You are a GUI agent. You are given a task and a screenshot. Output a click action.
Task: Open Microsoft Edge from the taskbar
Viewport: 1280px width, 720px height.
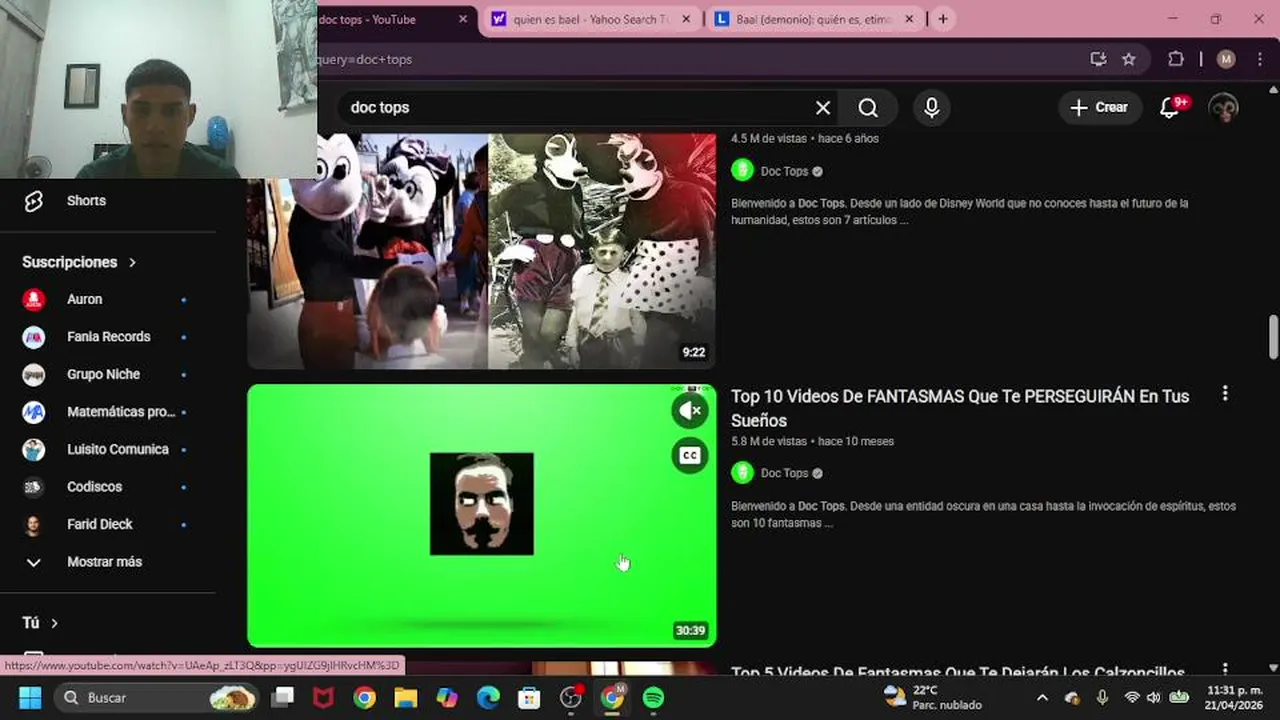[488, 697]
